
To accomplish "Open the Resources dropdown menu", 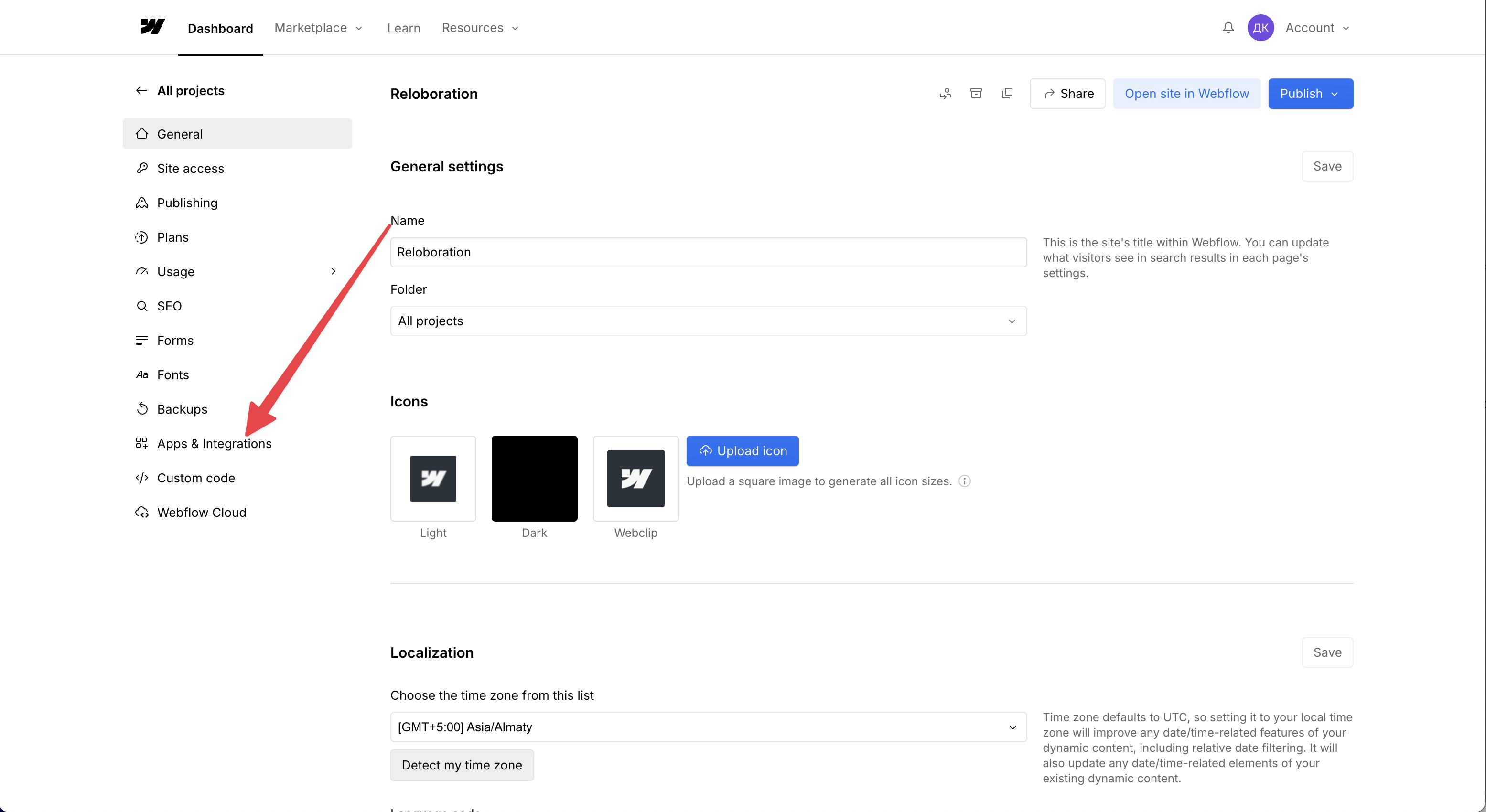I will coord(480,28).
